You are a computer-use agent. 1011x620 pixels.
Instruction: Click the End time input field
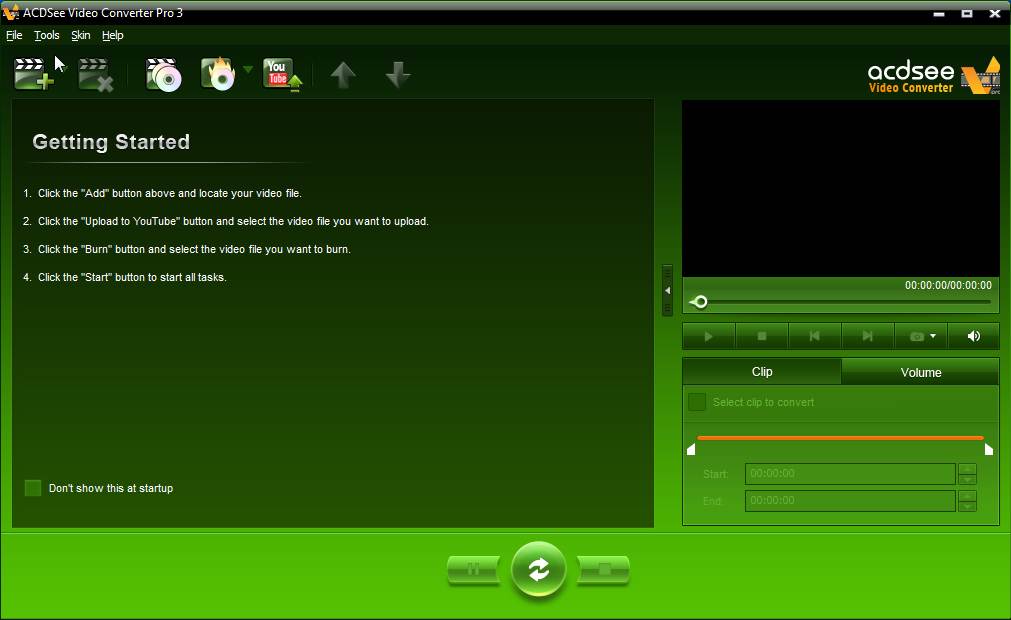(x=850, y=501)
